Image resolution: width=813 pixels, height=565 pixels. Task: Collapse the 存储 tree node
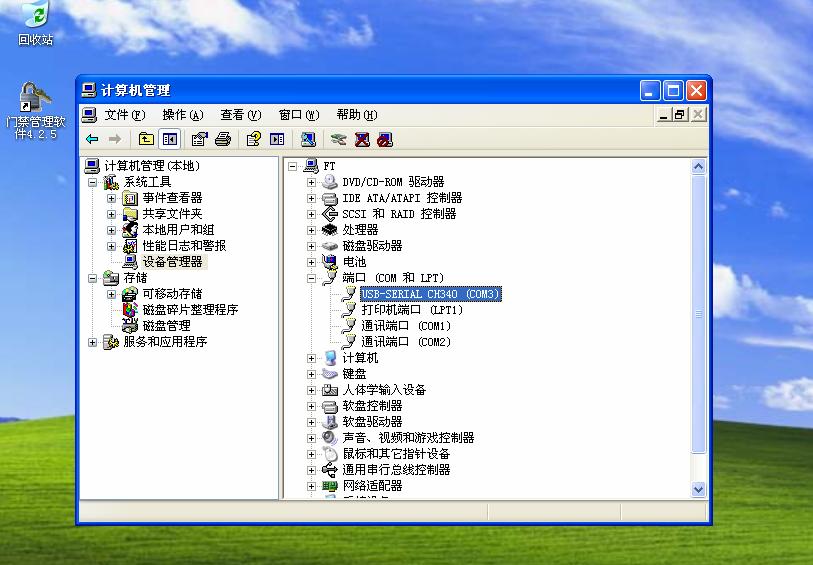(93, 278)
